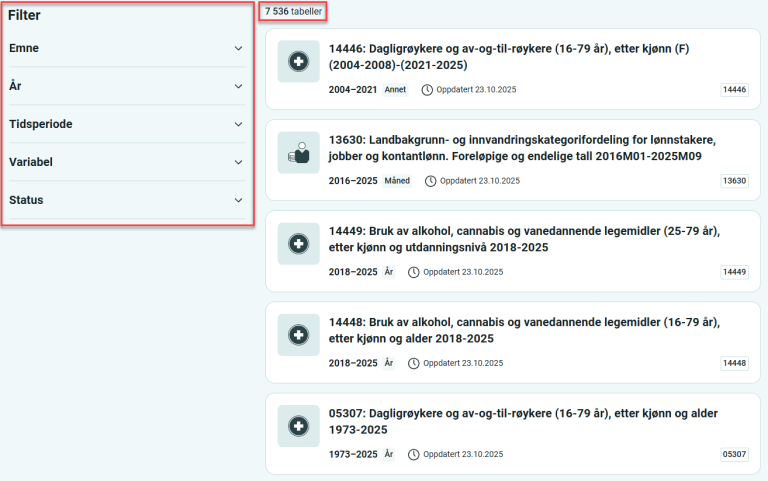Image resolution: width=768 pixels, height=481 pixels.
Task: Expand the År filter section
Action: pyautogui.click(x=127, y=86)
